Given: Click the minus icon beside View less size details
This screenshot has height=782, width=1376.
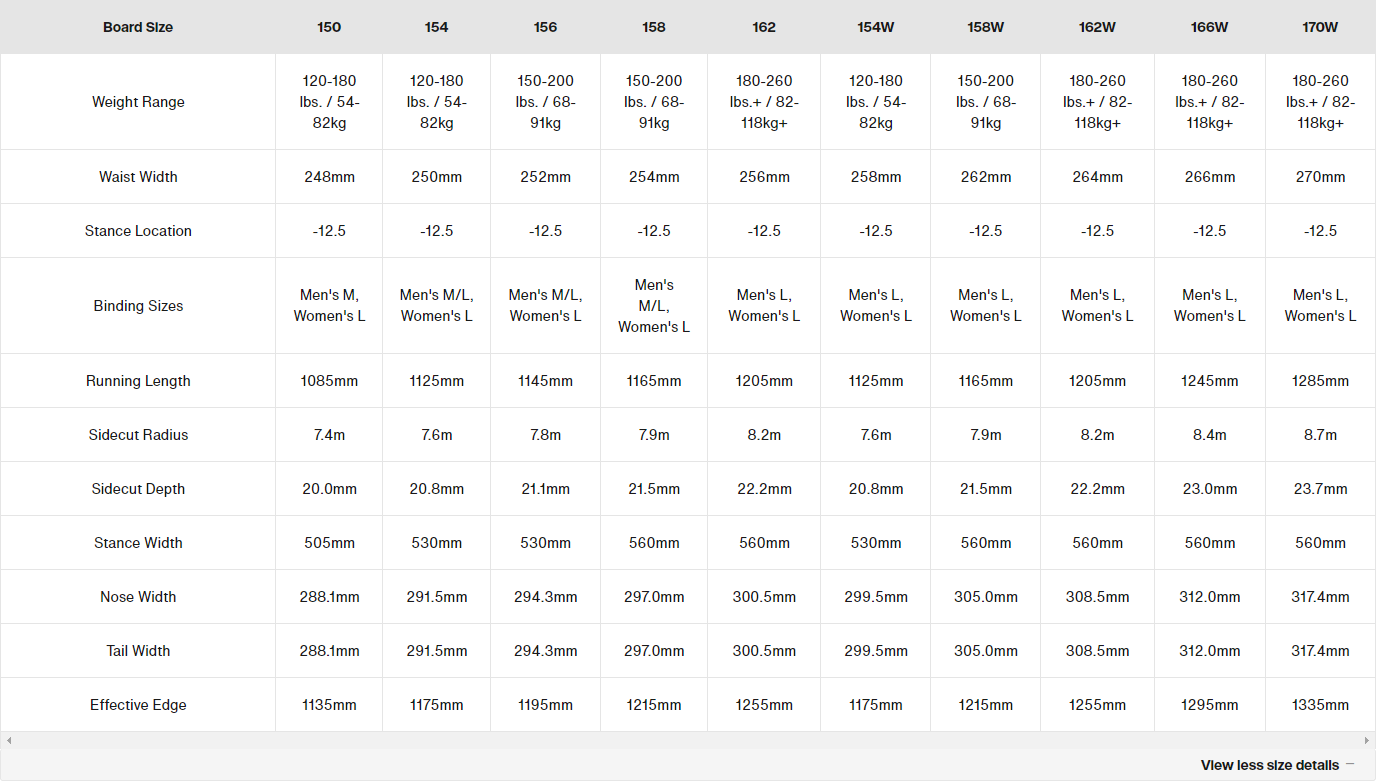Looking at the screenshot, I should 1350,765.
